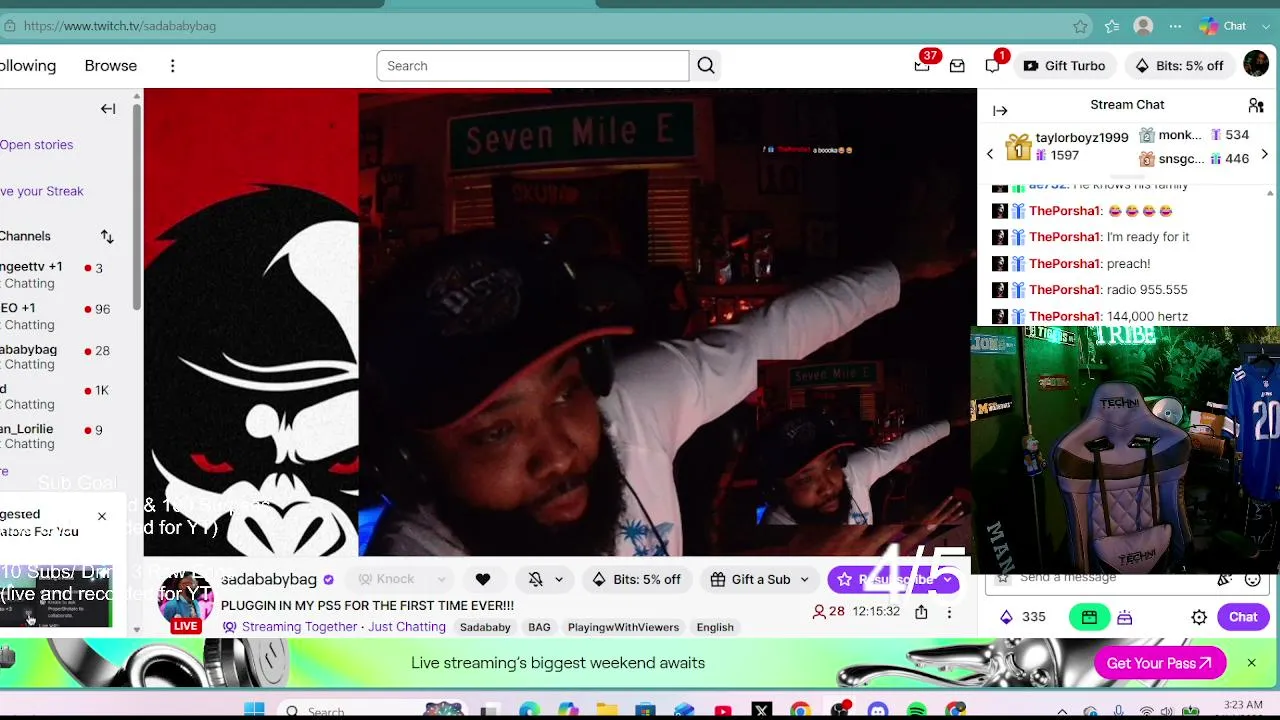Screen dimensions: 1280x720
Task: Open the user avatar menu
Action: 1256,65
